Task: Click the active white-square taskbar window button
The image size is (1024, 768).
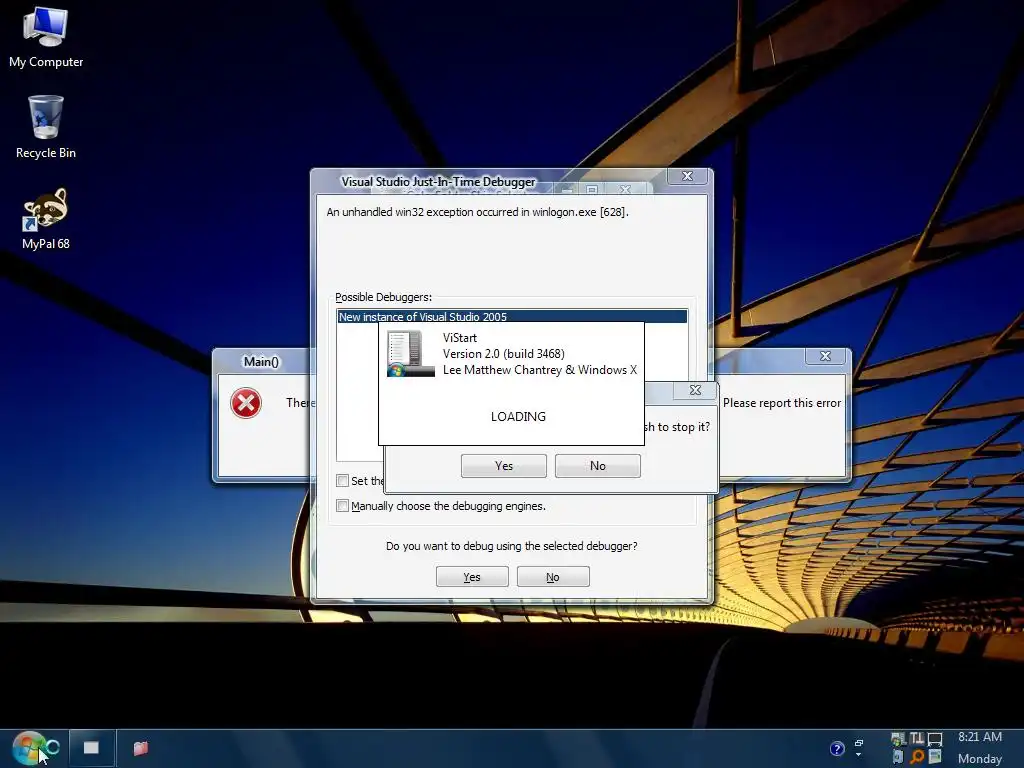Action: pyautogui.click(x=91, y=748)
